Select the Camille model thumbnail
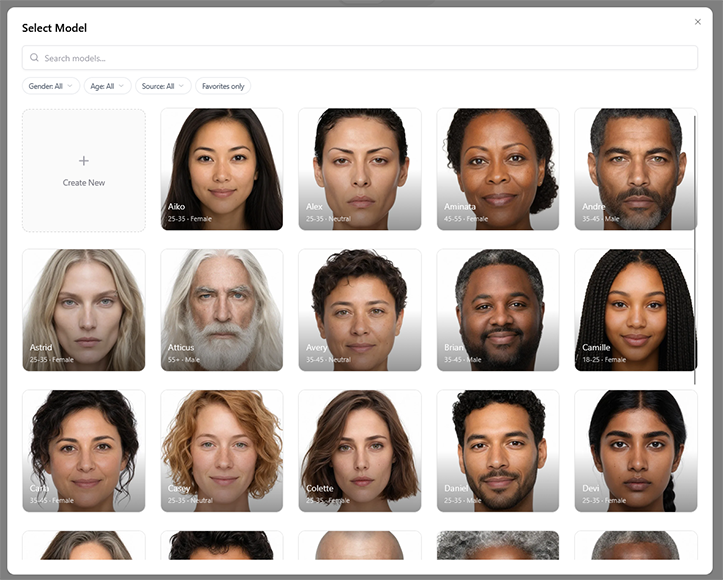 (x=636, y=310)
